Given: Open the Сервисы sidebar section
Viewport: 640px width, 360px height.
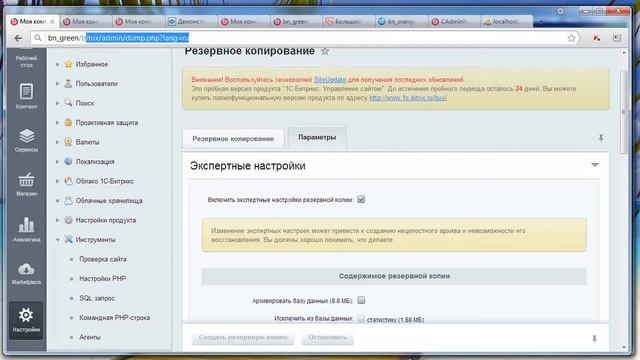Looking at the screenshot, I should 26,140.
